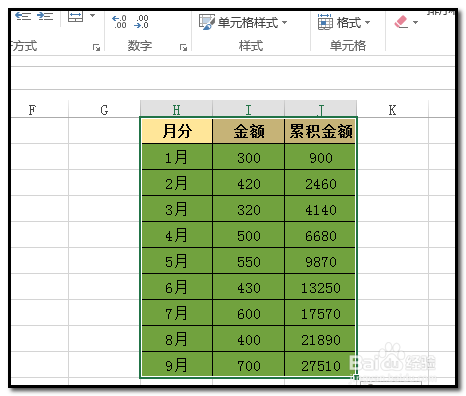Select column H header
The width and height of the screenshot is (466, 396).
(176, 109)
